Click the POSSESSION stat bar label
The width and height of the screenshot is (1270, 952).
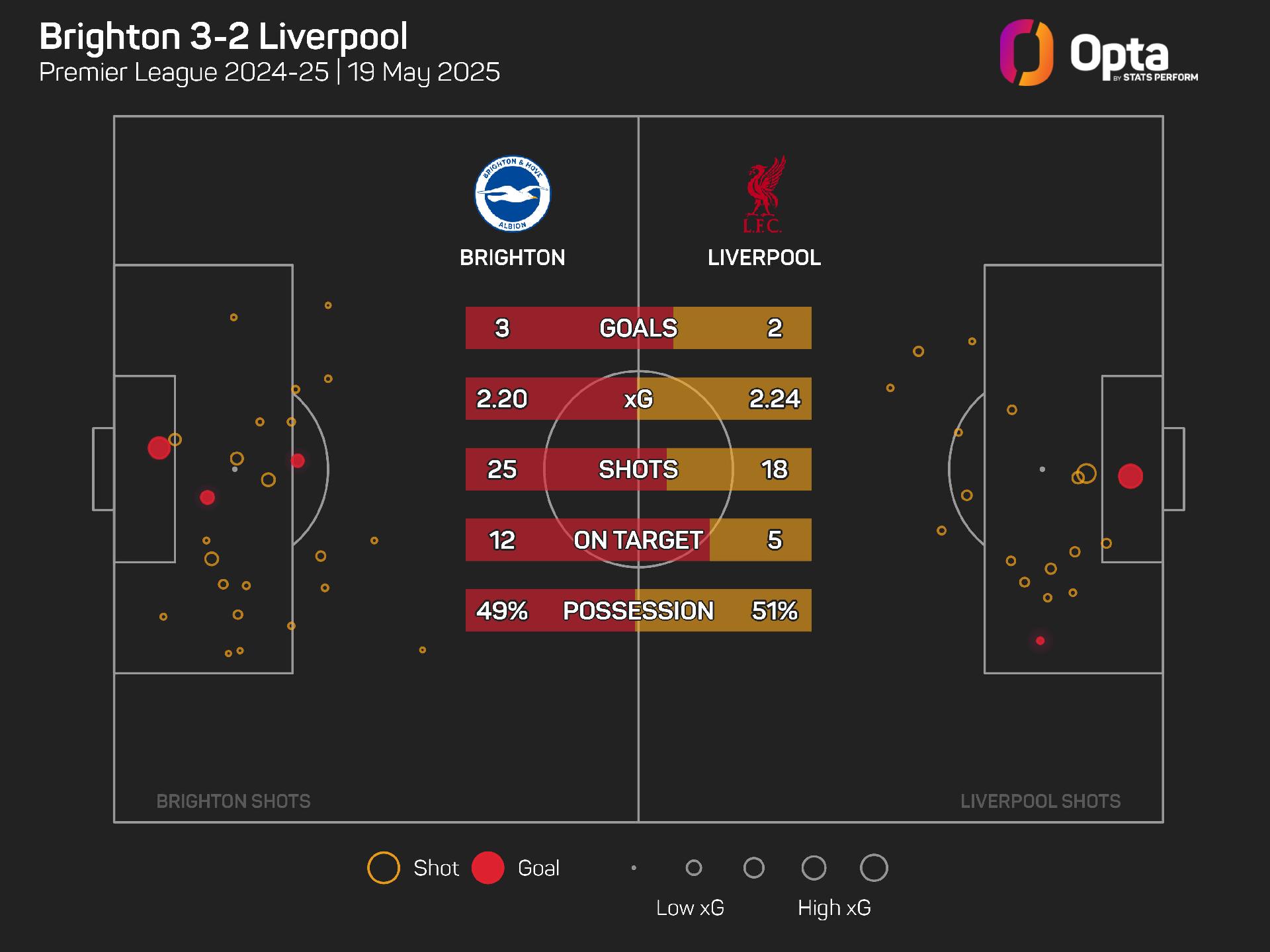tap(638, 611)
